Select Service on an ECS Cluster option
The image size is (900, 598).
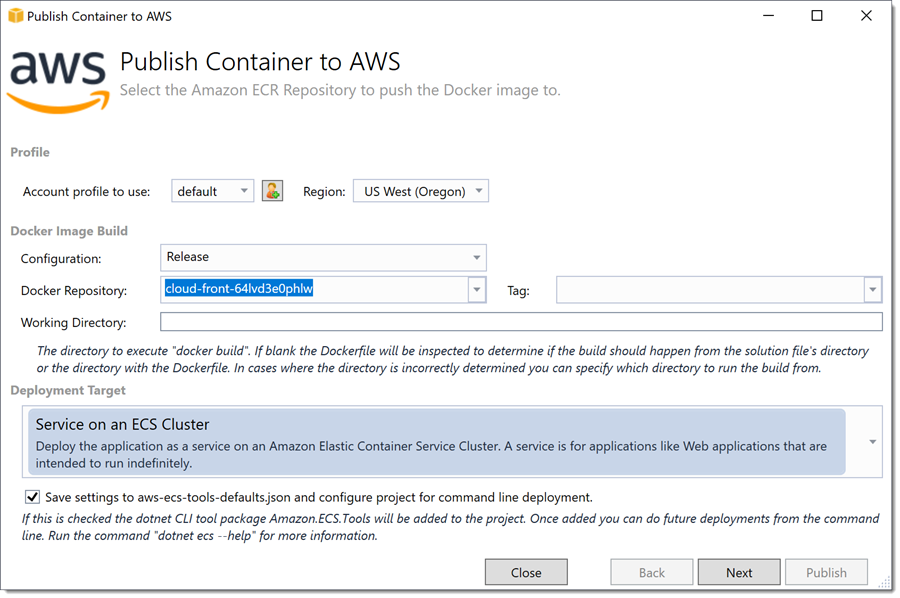(x=437, y=442)
